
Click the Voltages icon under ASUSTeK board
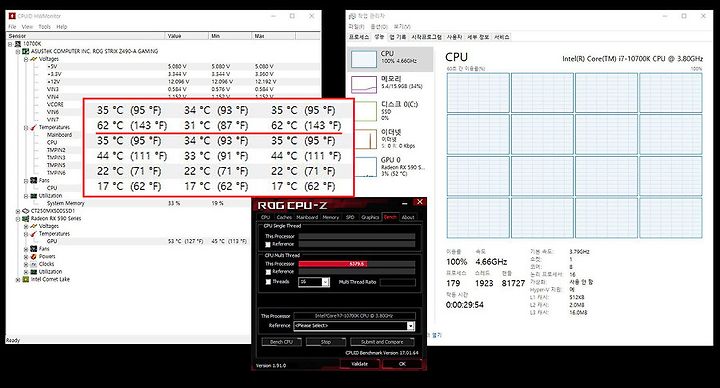tap(34, 59)
